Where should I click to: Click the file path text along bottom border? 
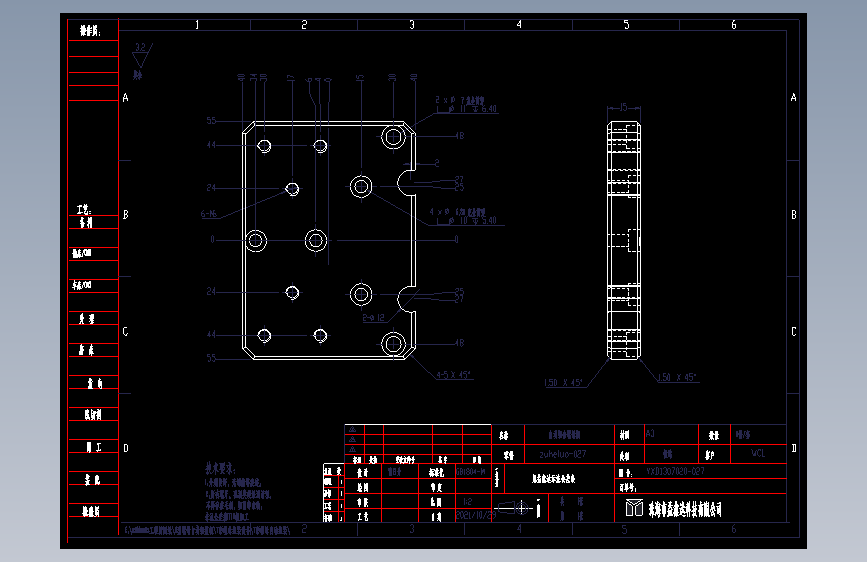(x=207, y=530)
